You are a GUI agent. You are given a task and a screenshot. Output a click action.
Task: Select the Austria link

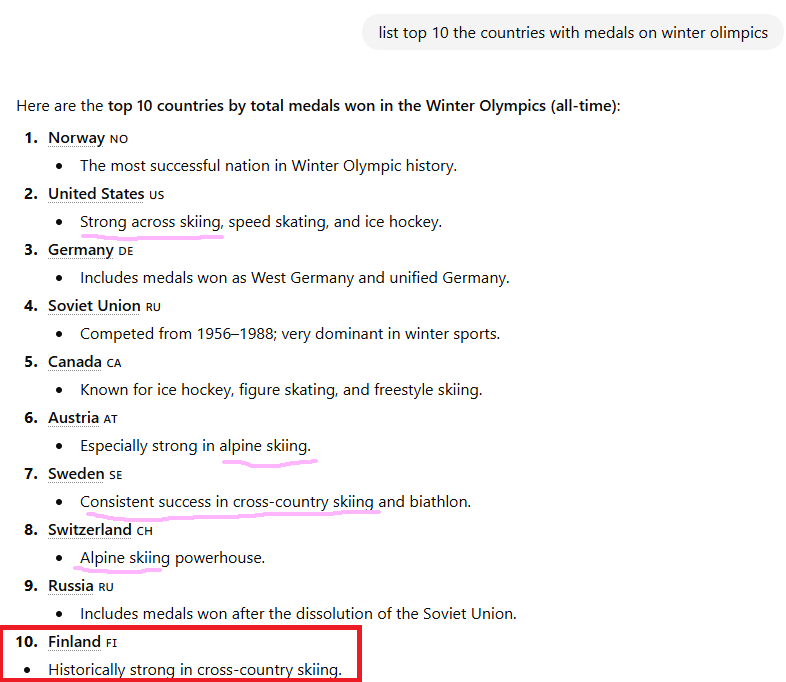coord(74,418)
